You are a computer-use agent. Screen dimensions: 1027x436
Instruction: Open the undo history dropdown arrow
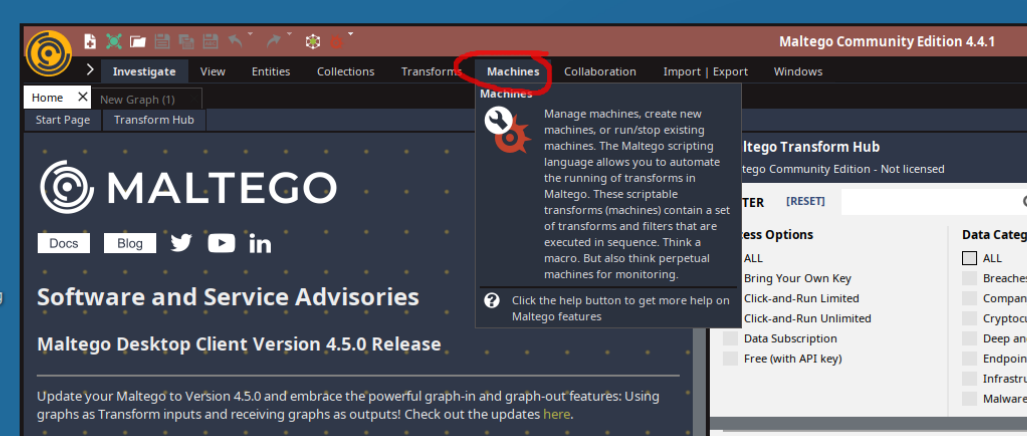249,35
